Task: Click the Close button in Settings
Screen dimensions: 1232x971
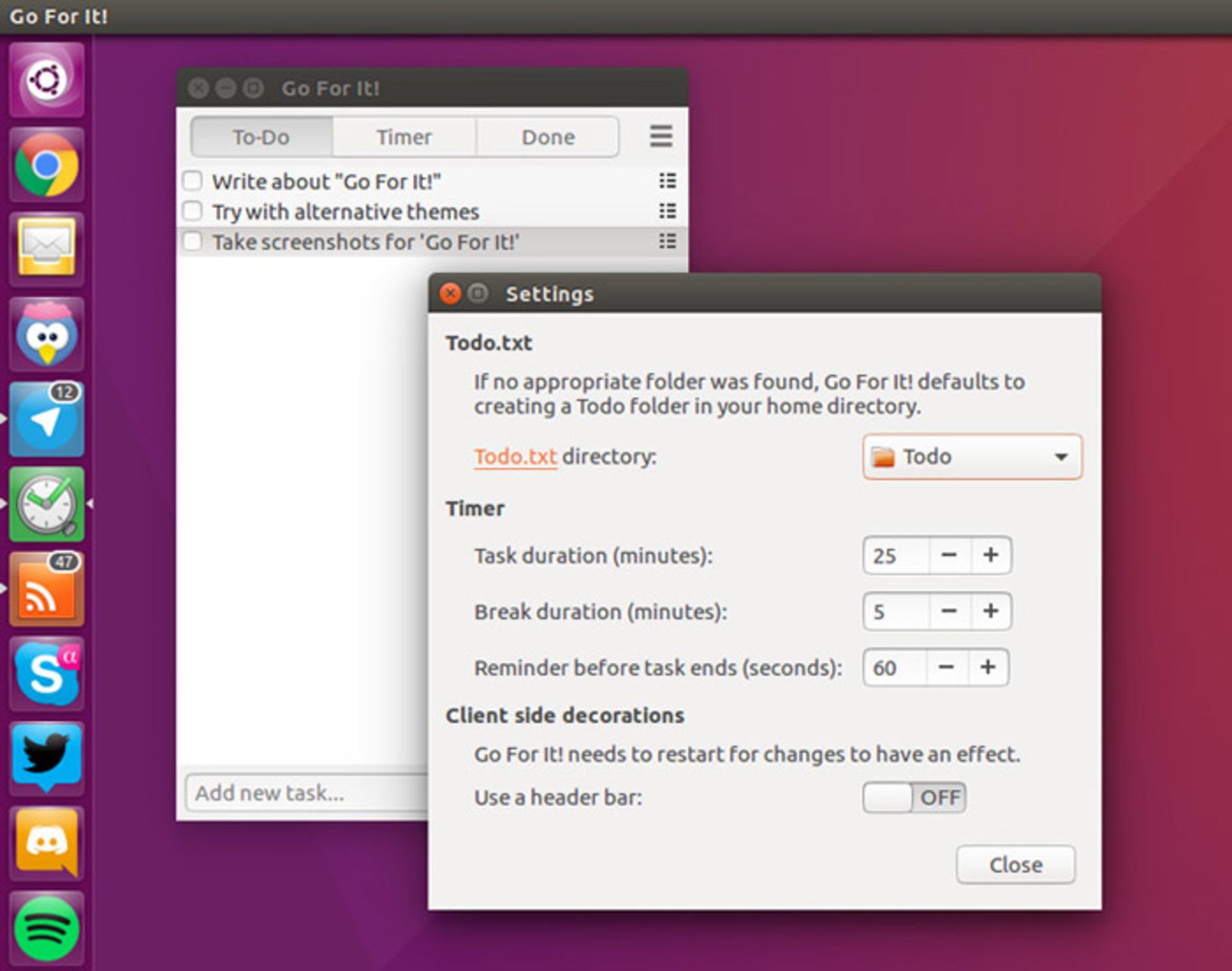Action: point(1016,865)
